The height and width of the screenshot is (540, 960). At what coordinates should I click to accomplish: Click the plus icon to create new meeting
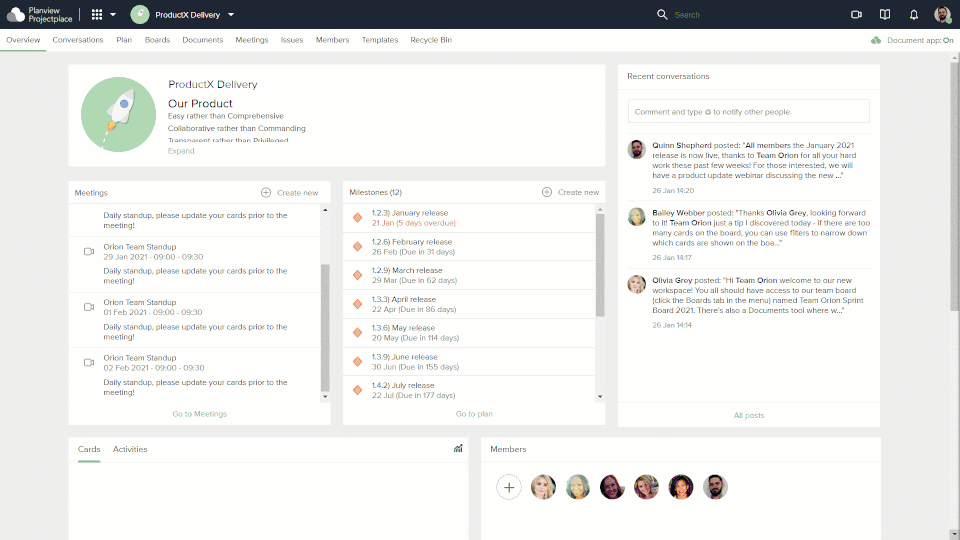coord(266,192)
